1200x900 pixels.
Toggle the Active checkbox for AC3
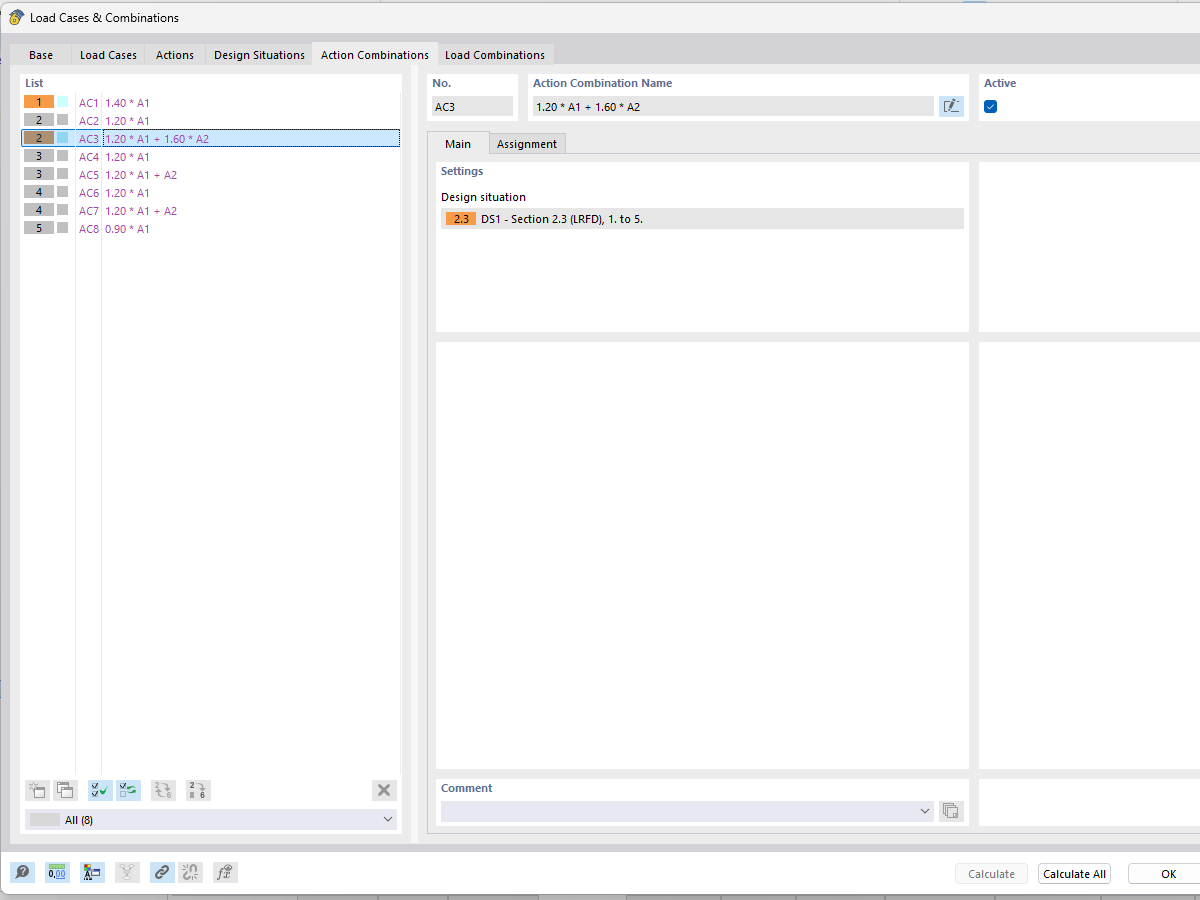pos(990,106)
